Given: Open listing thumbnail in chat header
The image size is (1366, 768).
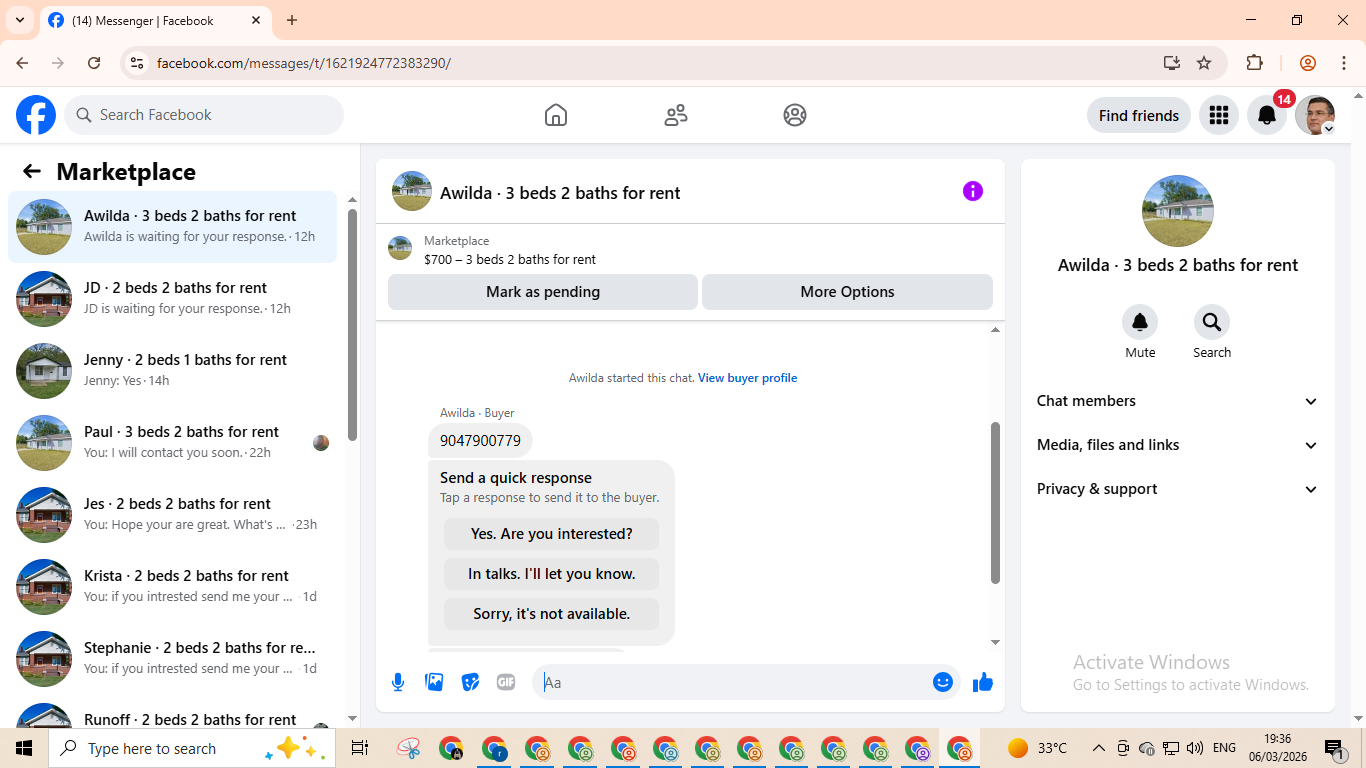Looking at the screenshot, I should [x=412, y=191].
